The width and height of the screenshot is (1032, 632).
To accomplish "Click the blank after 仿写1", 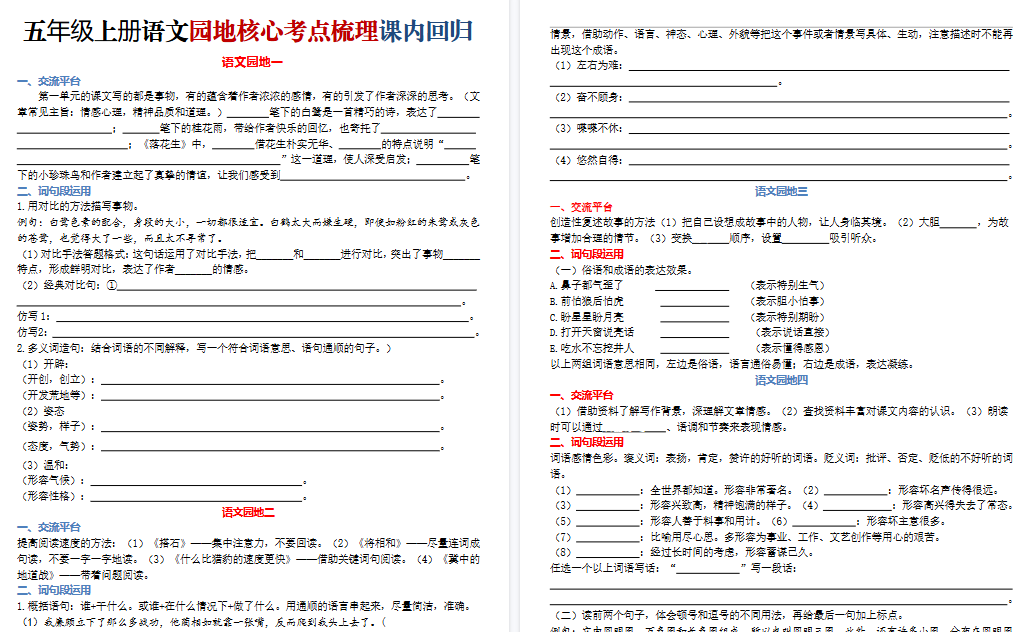I will pos(260,317).
